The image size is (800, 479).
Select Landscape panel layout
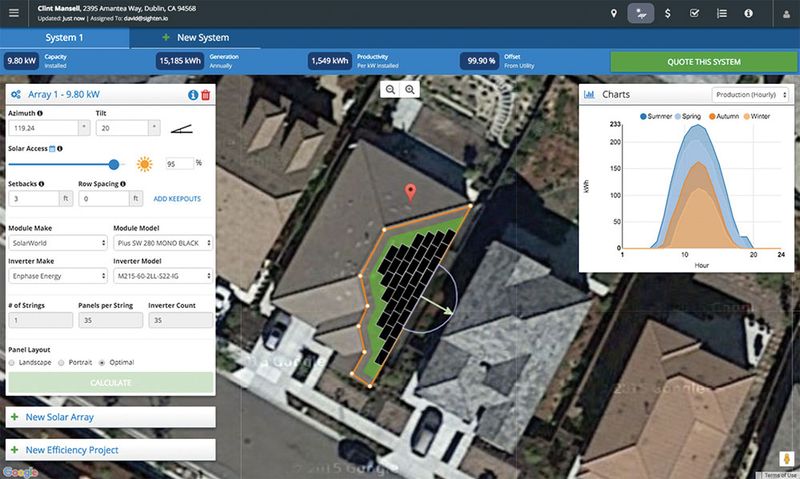coord(11,362)
